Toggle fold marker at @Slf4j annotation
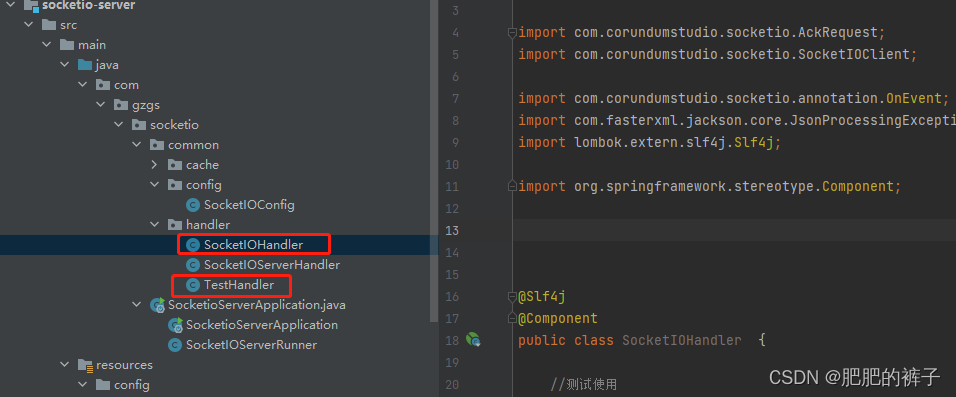This screenshot has width=956, height=397. coord(512,296)
